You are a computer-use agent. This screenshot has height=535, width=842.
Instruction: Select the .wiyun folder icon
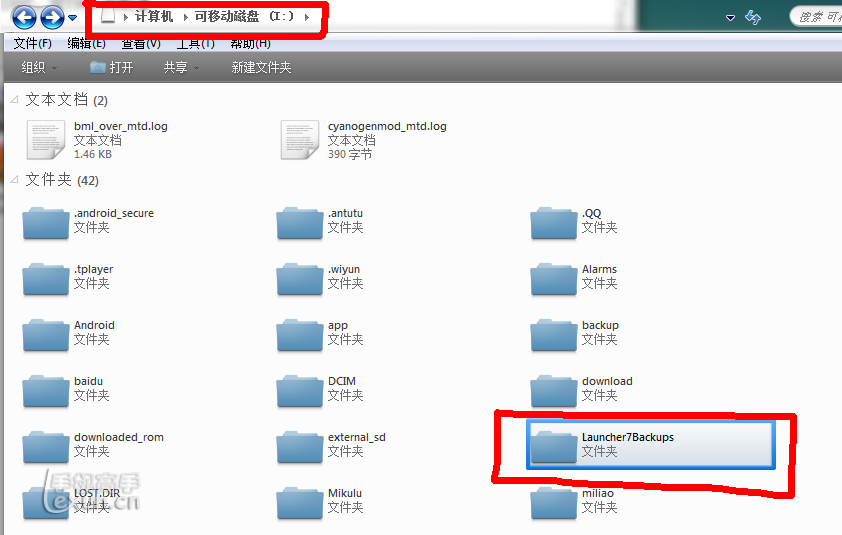(300, 279)
